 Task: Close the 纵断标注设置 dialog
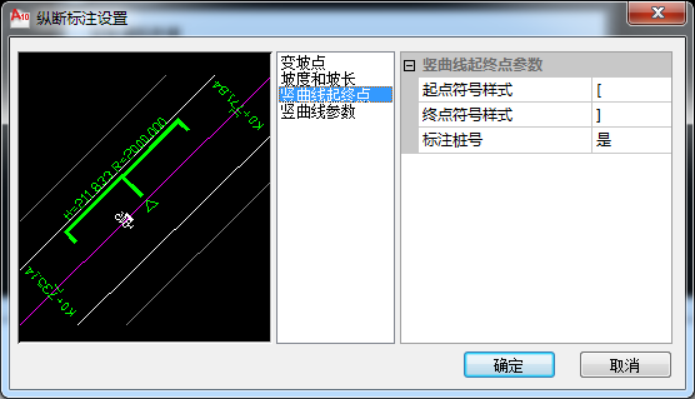657,13
